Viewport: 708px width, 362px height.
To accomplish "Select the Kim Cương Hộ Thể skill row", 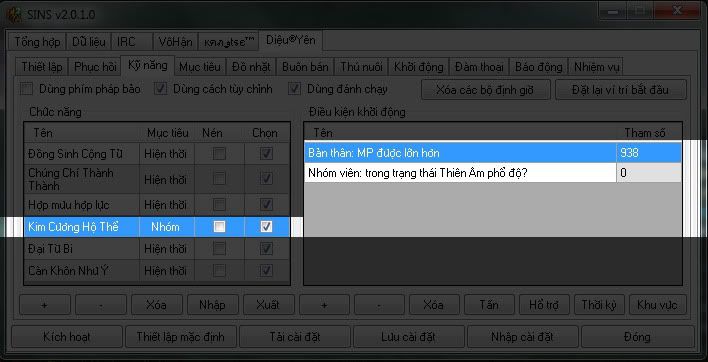I will [157, 227].
